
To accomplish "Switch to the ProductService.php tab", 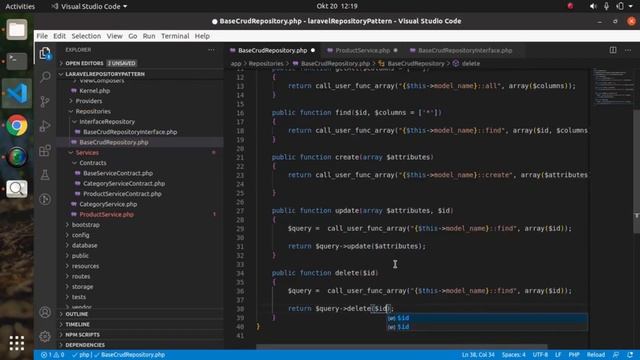I will 363,50.
